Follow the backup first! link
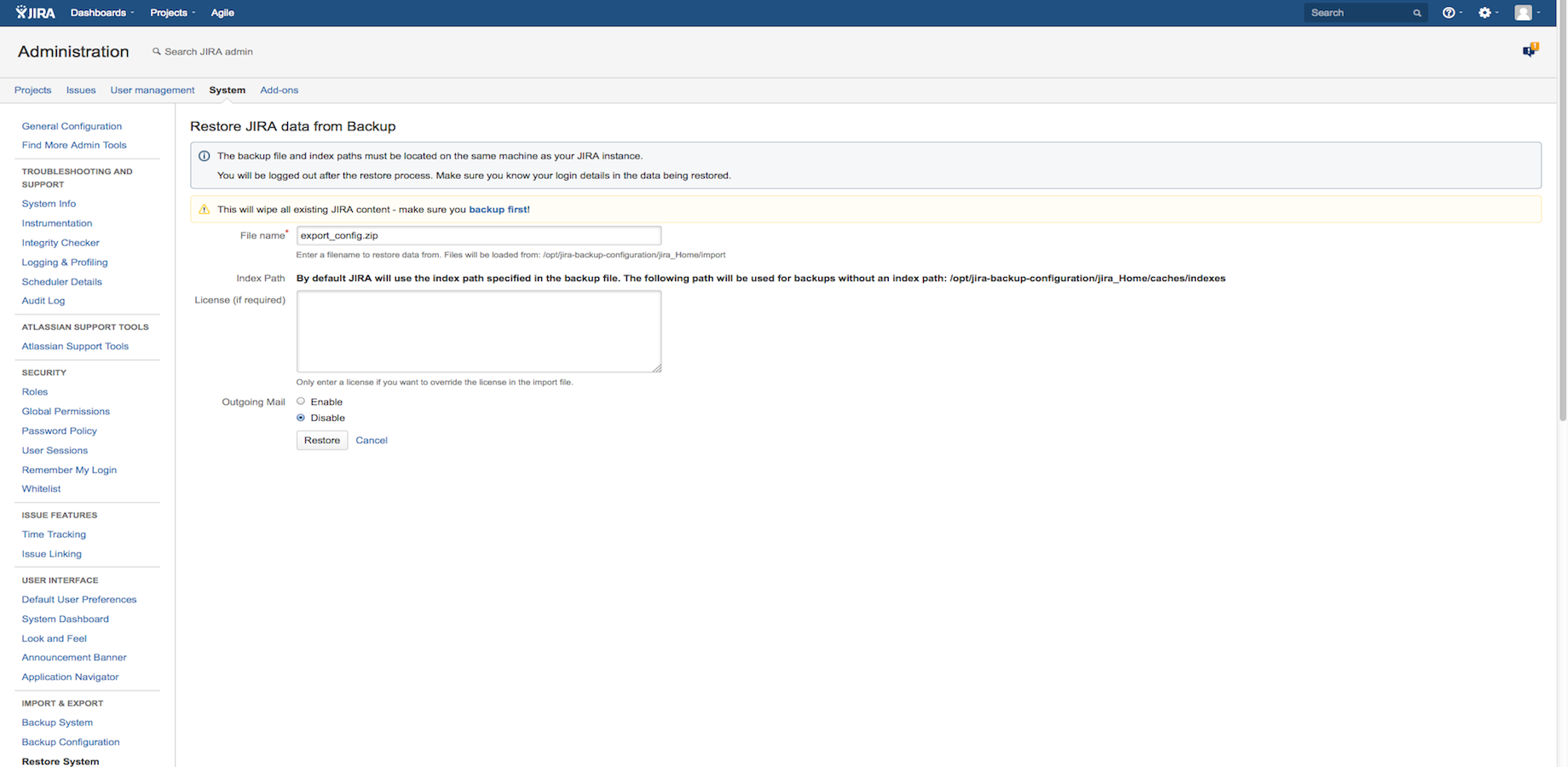 click(499, 210)
